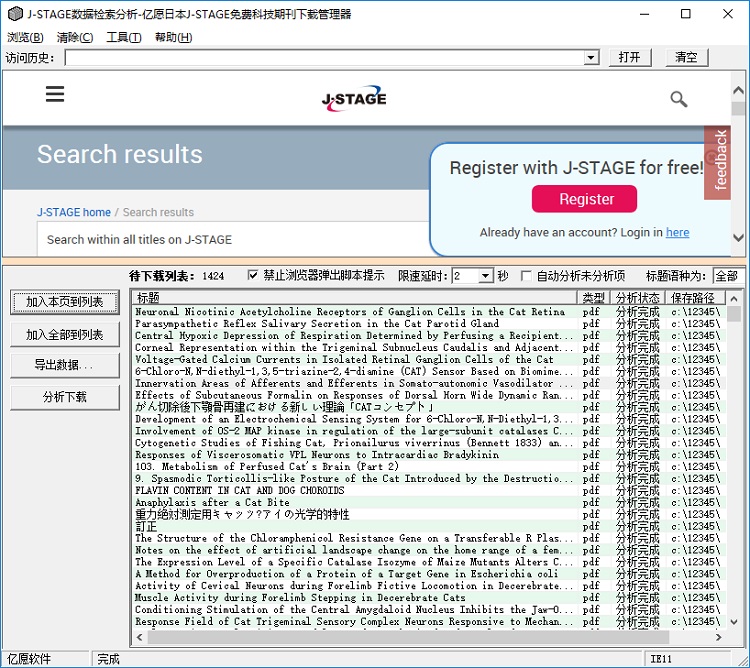
Task: Select row 'Response Field of Cat Trigeminal'
Action: [429, 622]
